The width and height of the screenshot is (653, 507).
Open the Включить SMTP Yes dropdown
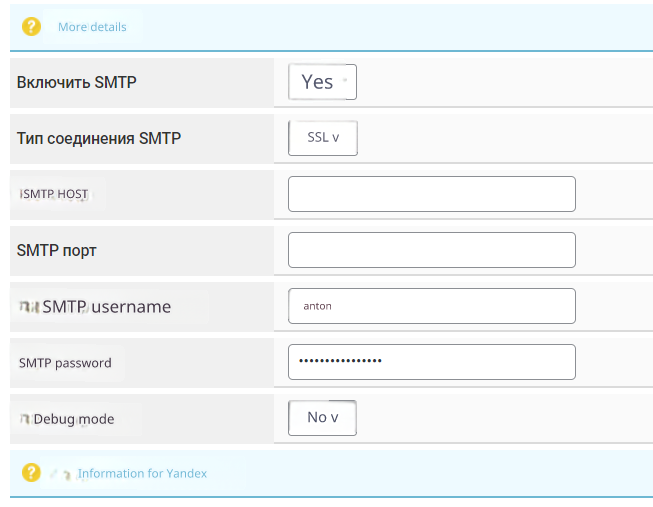coord(322,82)
